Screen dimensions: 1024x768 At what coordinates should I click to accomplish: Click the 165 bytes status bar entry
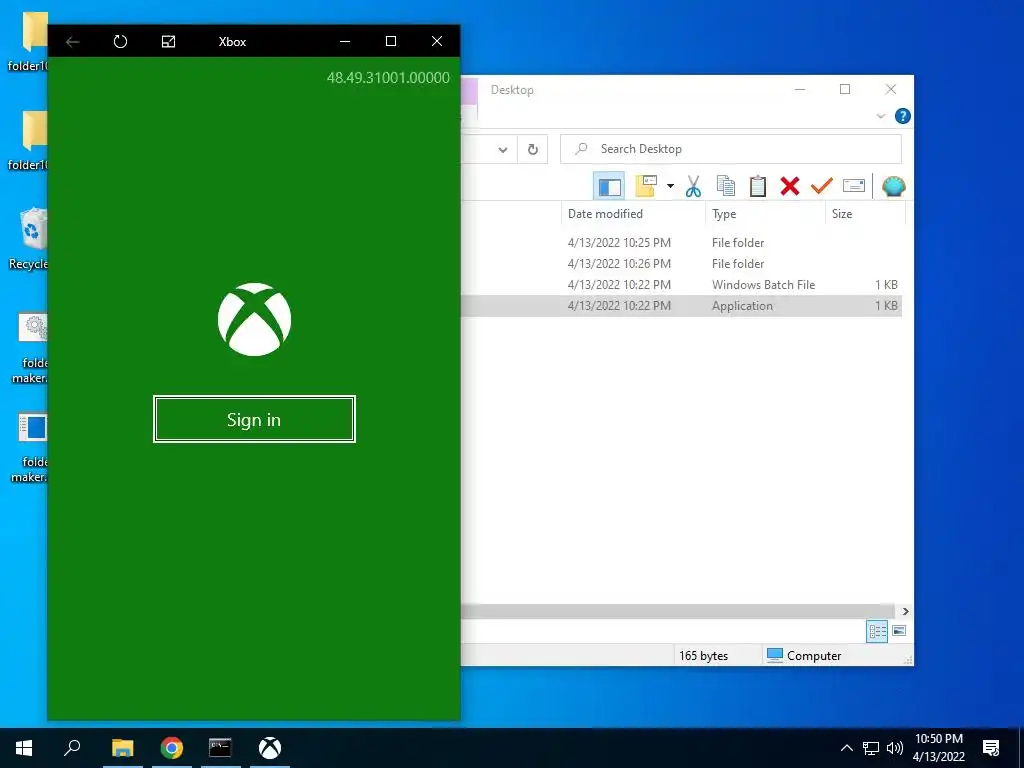pyautogui.click(x=703, y=656)
